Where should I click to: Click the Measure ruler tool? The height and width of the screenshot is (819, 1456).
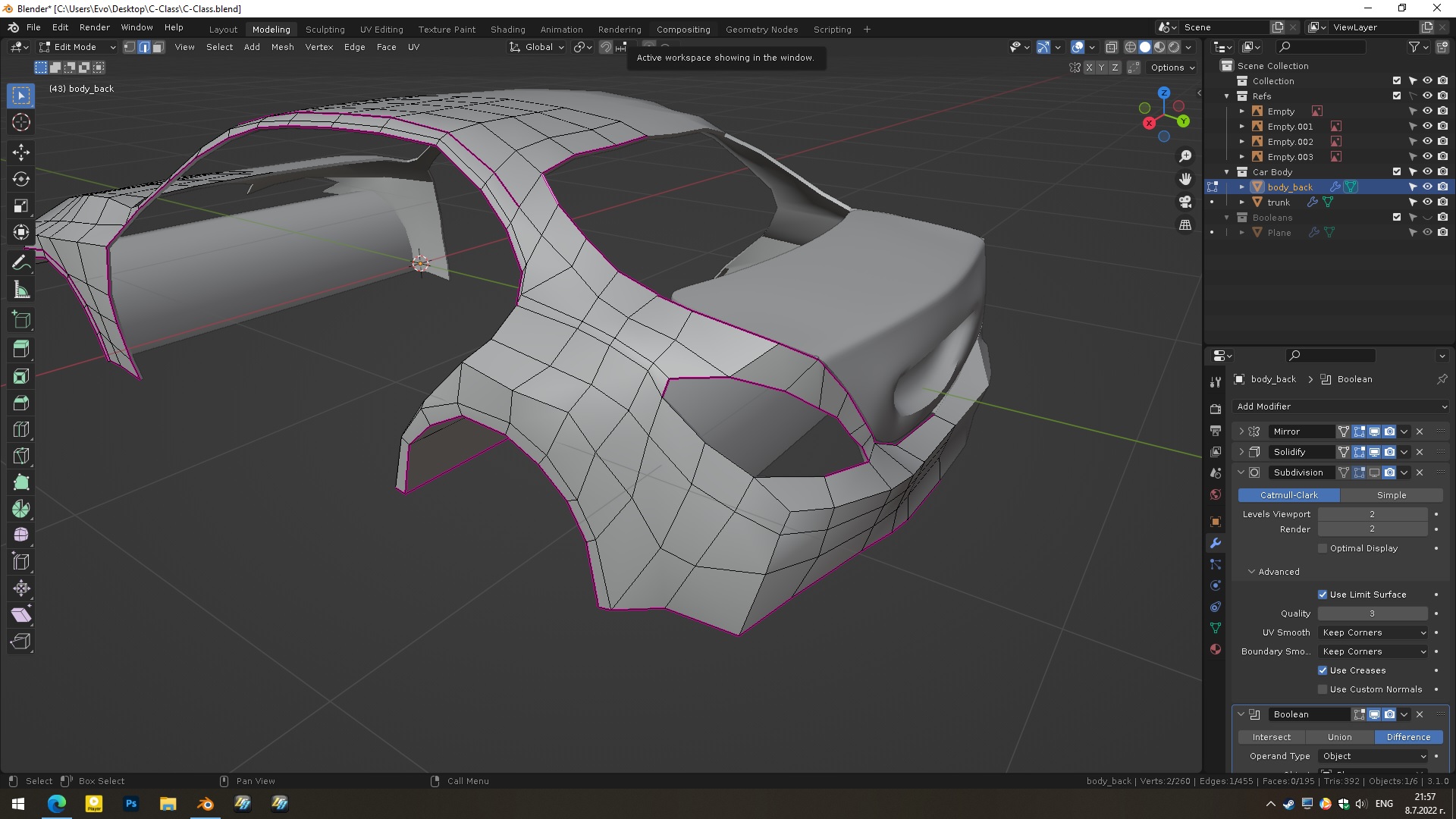click(x=21, y=290)
